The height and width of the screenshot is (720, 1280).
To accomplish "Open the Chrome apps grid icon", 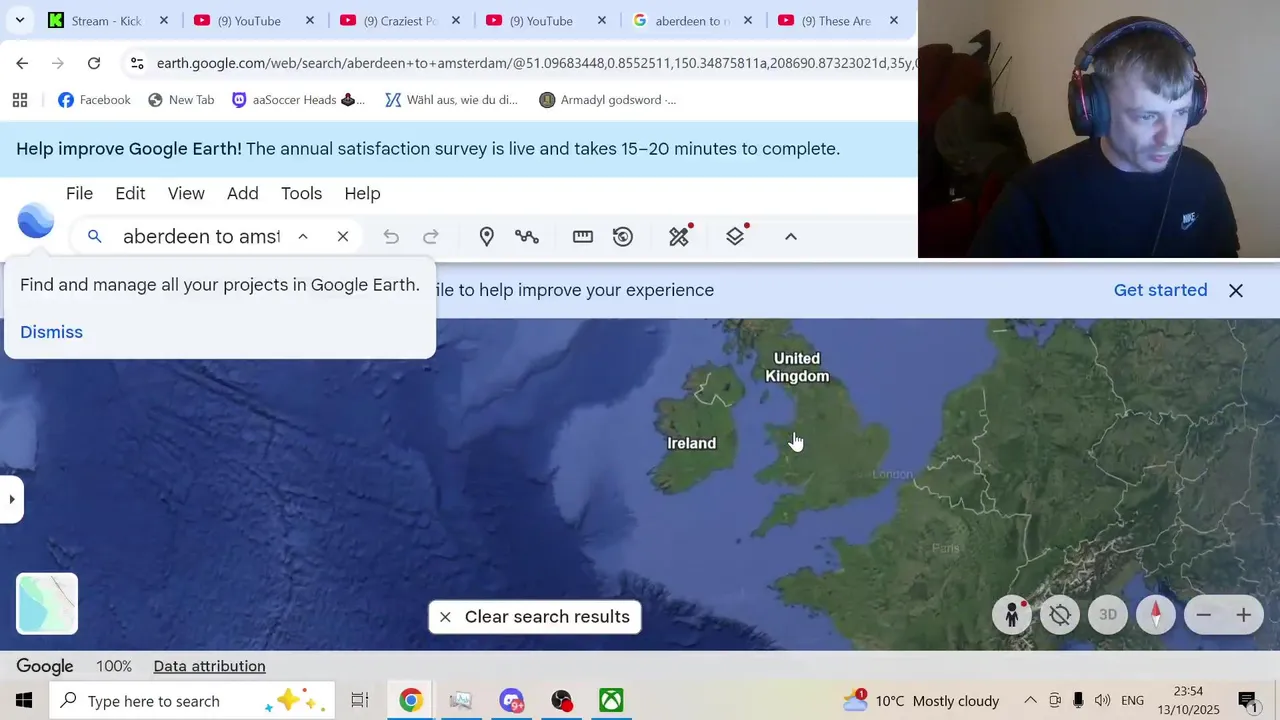I will pyautogui.click(x=20, y=100).
